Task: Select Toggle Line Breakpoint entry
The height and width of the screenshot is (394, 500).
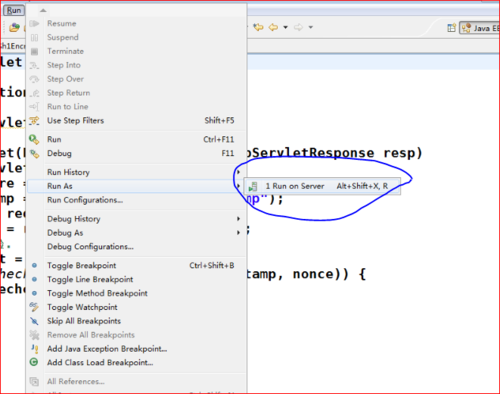Action: click(137, 279)
